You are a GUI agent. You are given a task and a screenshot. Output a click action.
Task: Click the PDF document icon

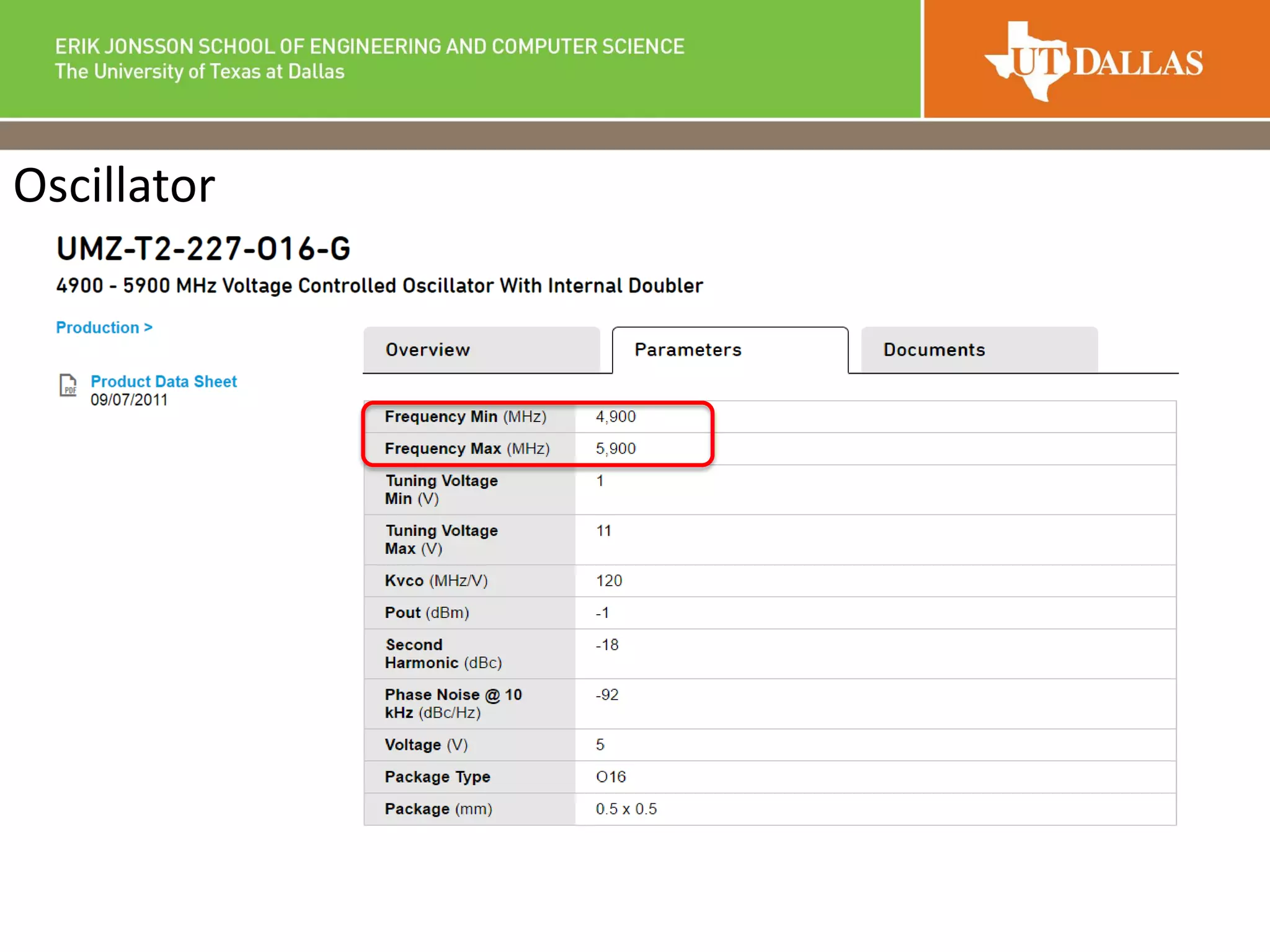68,385
